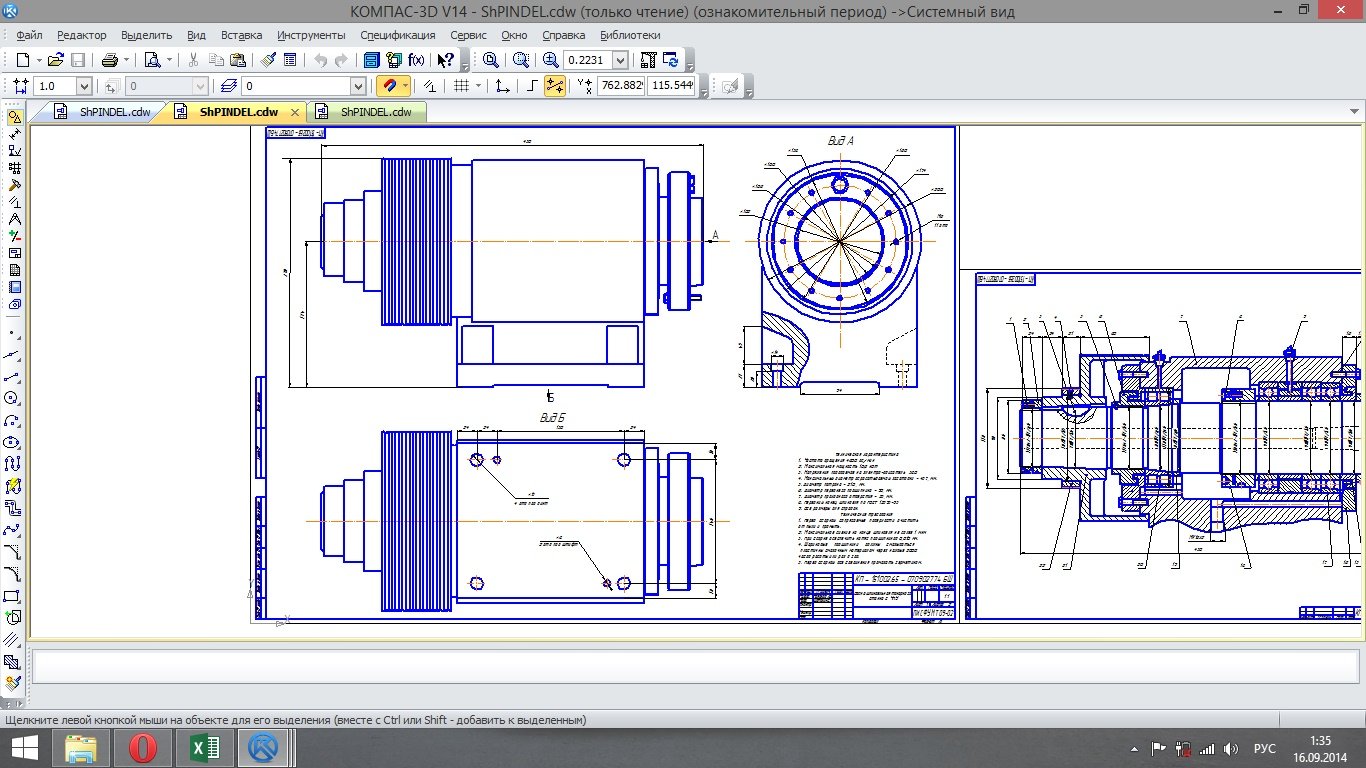
Task: Open Excel from the Windows taskbar
Action: (x=204, y=748)
